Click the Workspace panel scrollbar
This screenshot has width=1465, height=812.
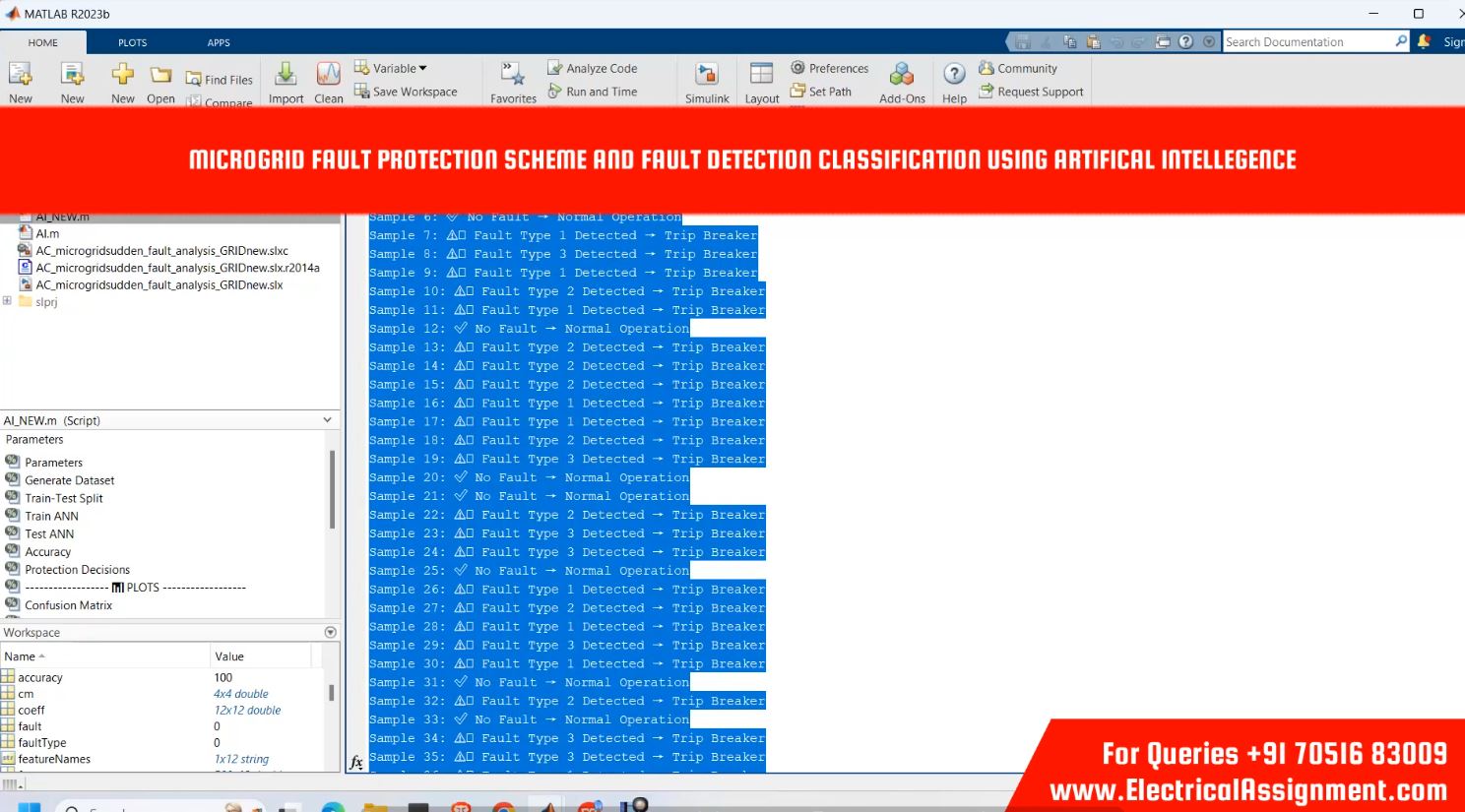pos(332,693)
